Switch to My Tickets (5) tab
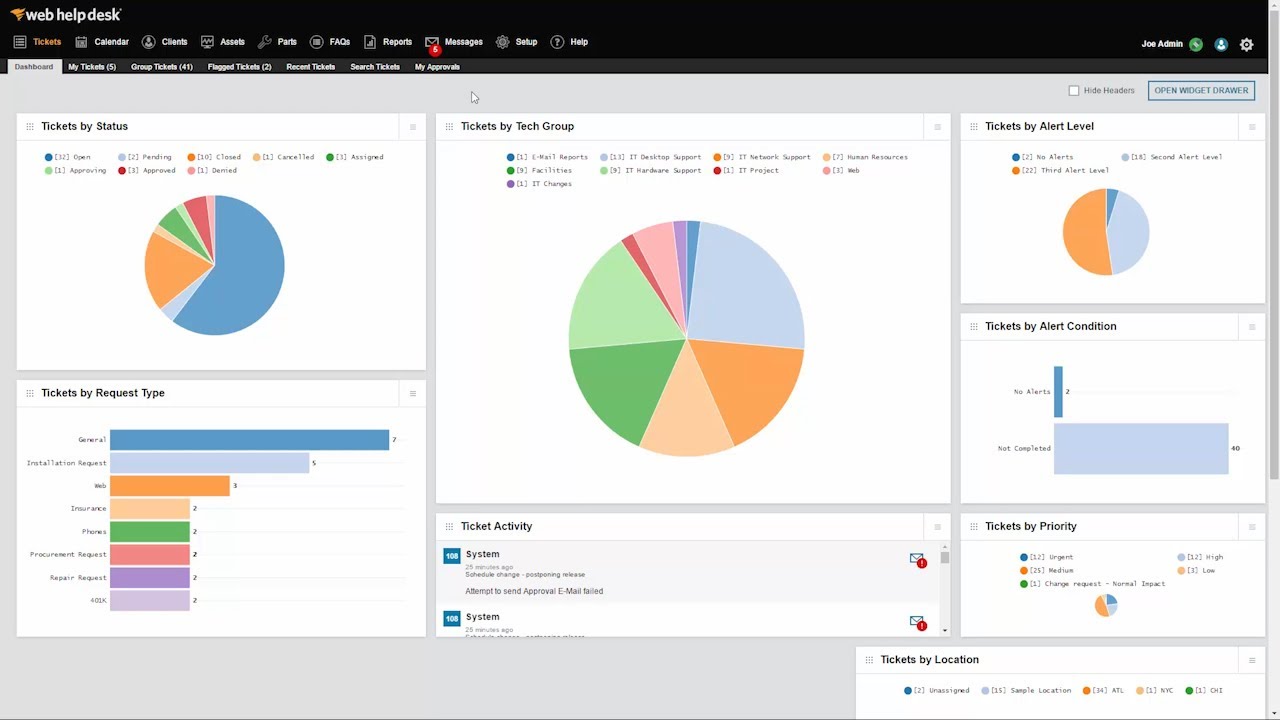 pos(92,67)
